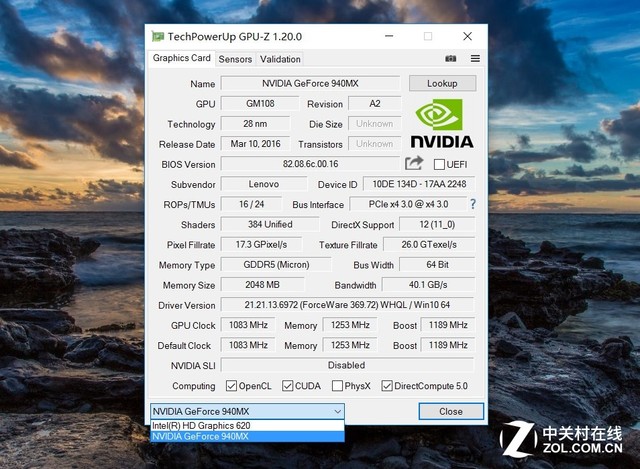Viewport: 640px width, 469px height.
Task: Click the Default Clock field 1083 MHz
Action: (x=248, y=345)
